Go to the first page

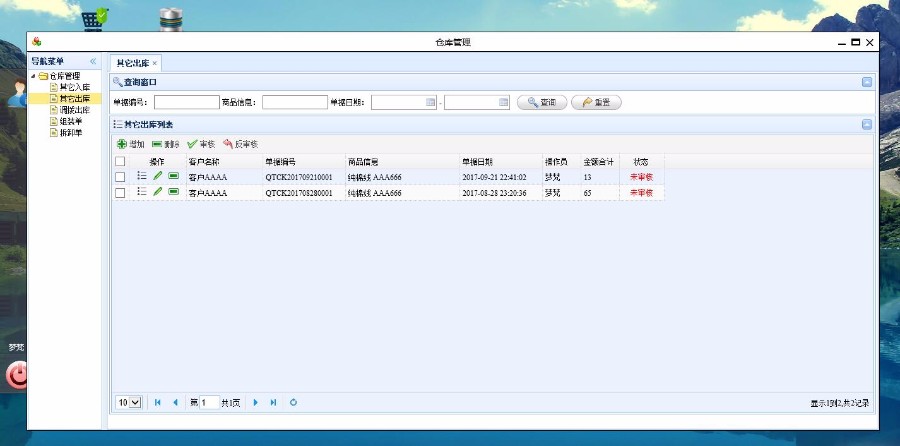pyautogui.click(x=158, y=402)
